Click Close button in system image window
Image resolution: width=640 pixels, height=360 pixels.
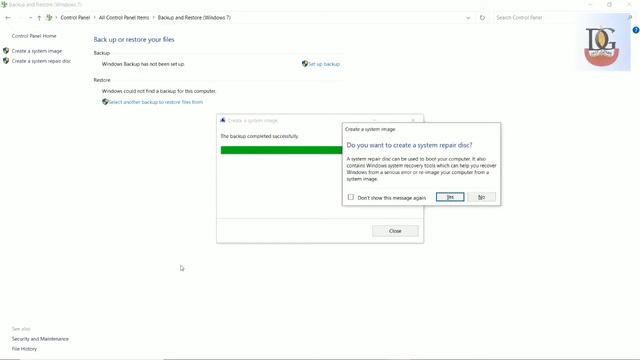395,231
